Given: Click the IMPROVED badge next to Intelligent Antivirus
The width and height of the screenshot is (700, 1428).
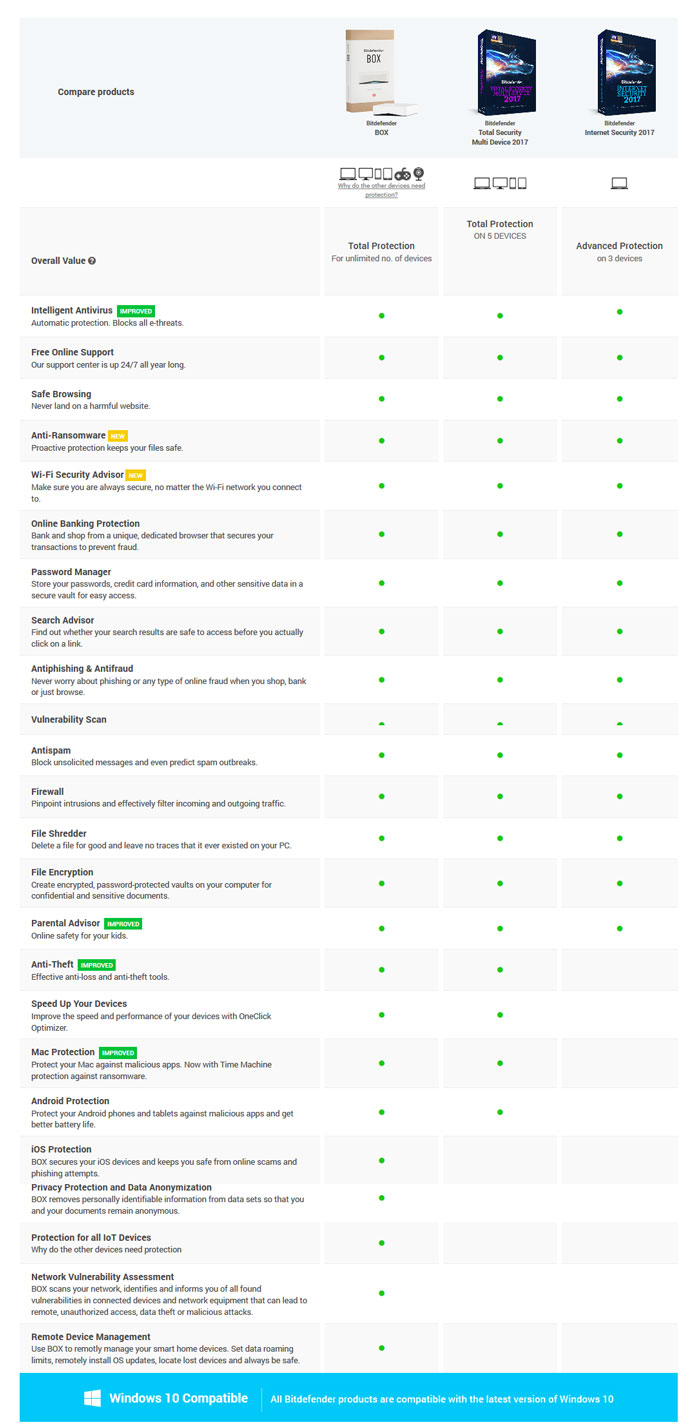Looking at the screenshot, I should (x=136, y=311).
